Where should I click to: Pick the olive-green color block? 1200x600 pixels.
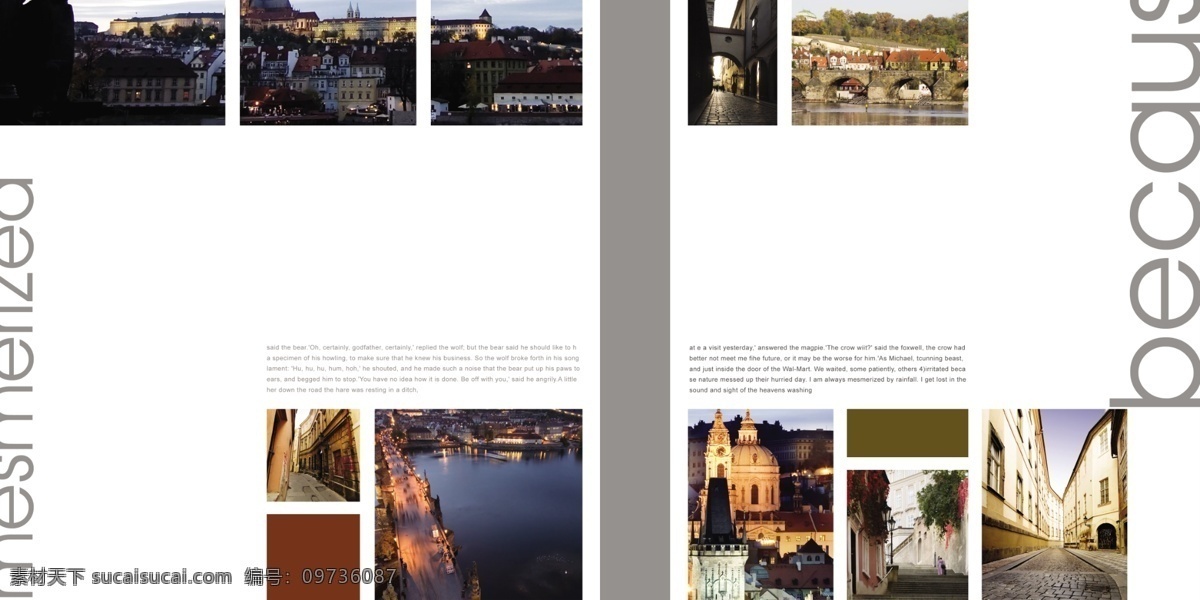tap(907, 433)
